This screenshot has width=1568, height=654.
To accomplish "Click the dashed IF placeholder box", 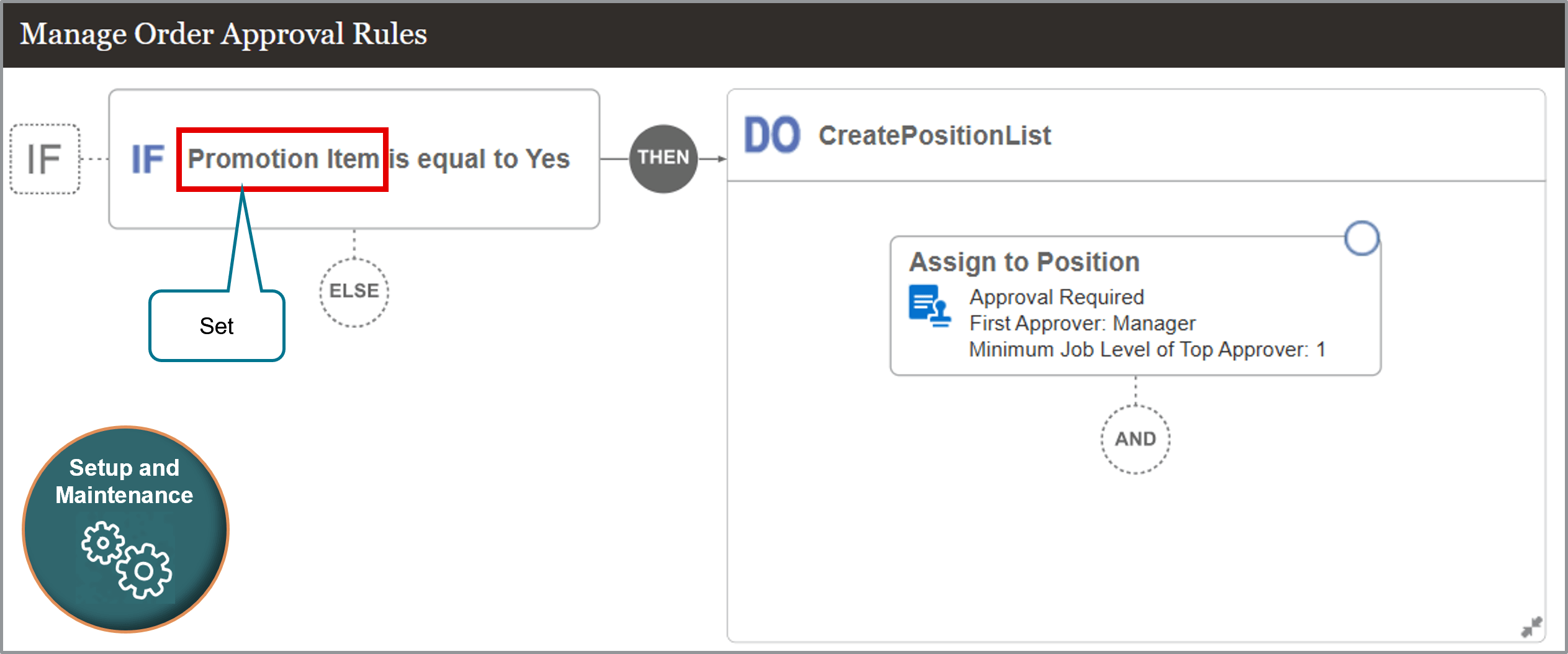I will [45, 159].
